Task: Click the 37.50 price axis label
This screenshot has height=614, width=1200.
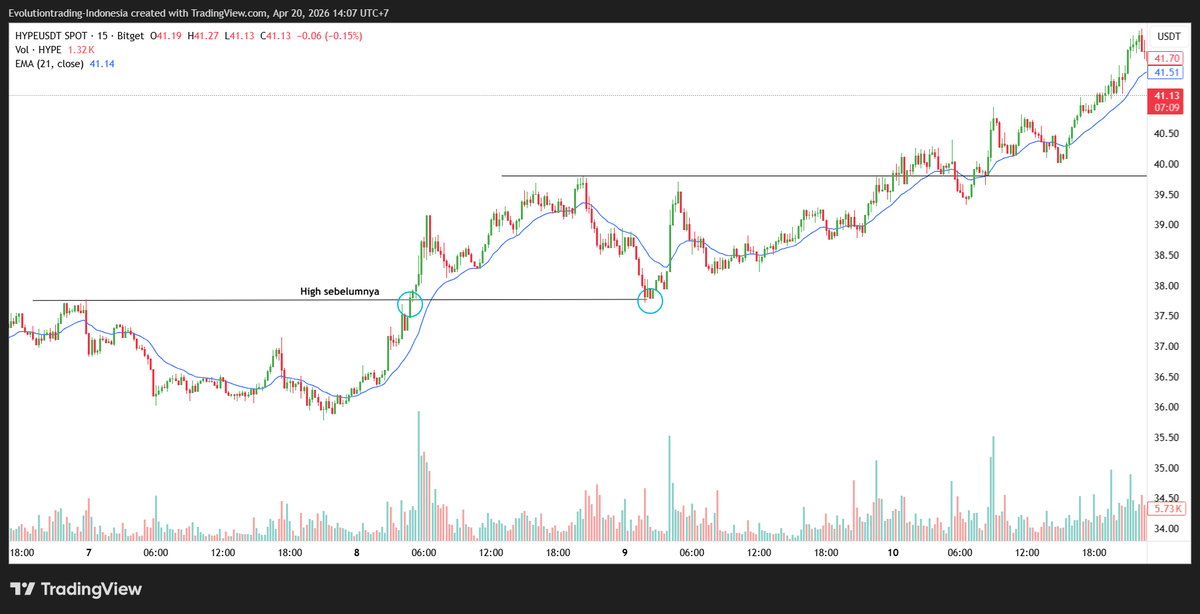Action: click(x=1166, y=316)
